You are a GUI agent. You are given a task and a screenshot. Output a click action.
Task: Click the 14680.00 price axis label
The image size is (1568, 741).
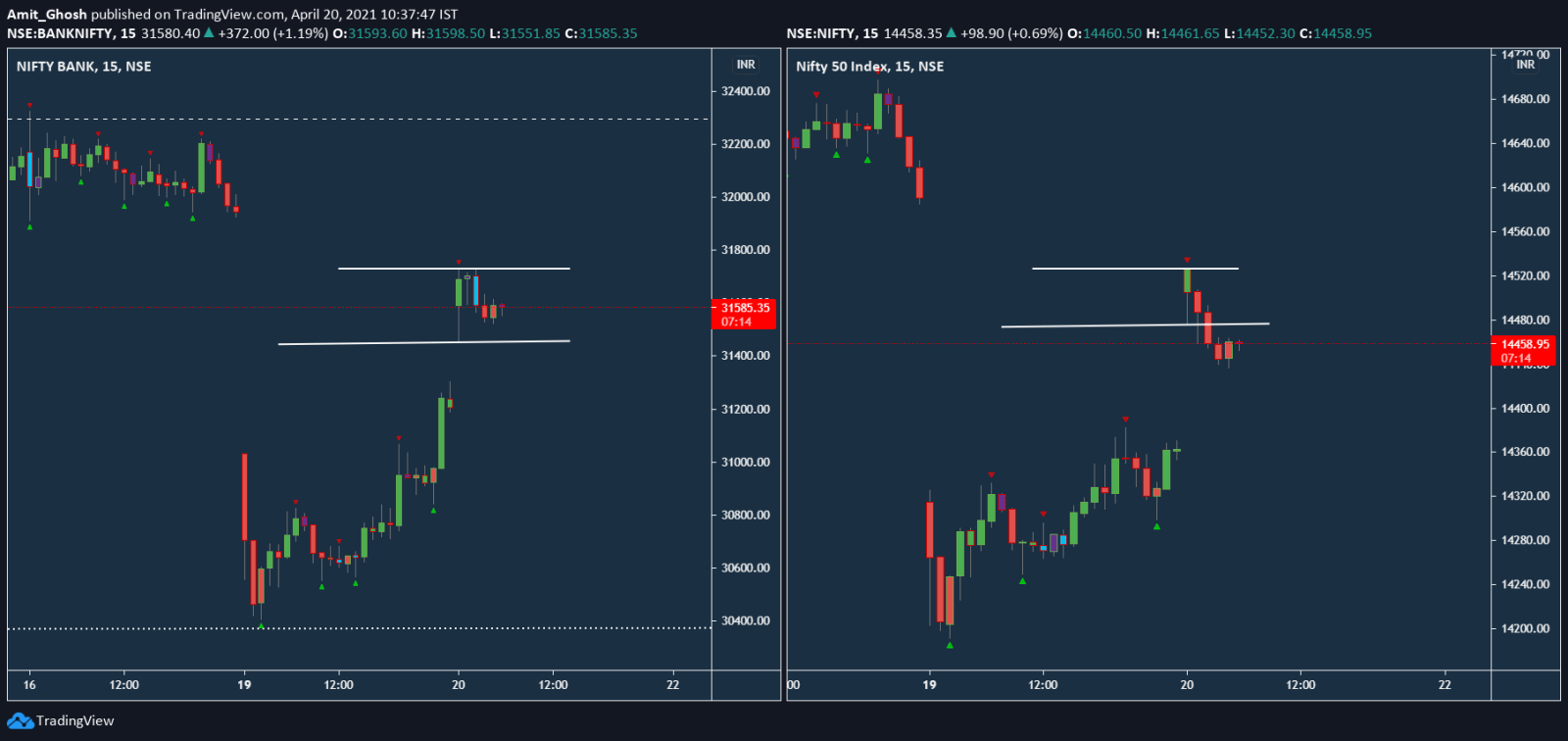1526,99
